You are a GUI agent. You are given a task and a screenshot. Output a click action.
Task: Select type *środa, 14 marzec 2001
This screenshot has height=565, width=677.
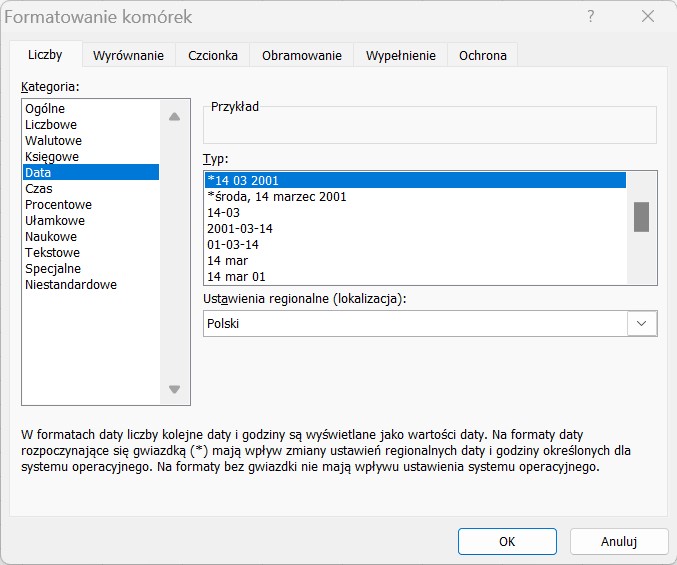[x=415, y=197]
